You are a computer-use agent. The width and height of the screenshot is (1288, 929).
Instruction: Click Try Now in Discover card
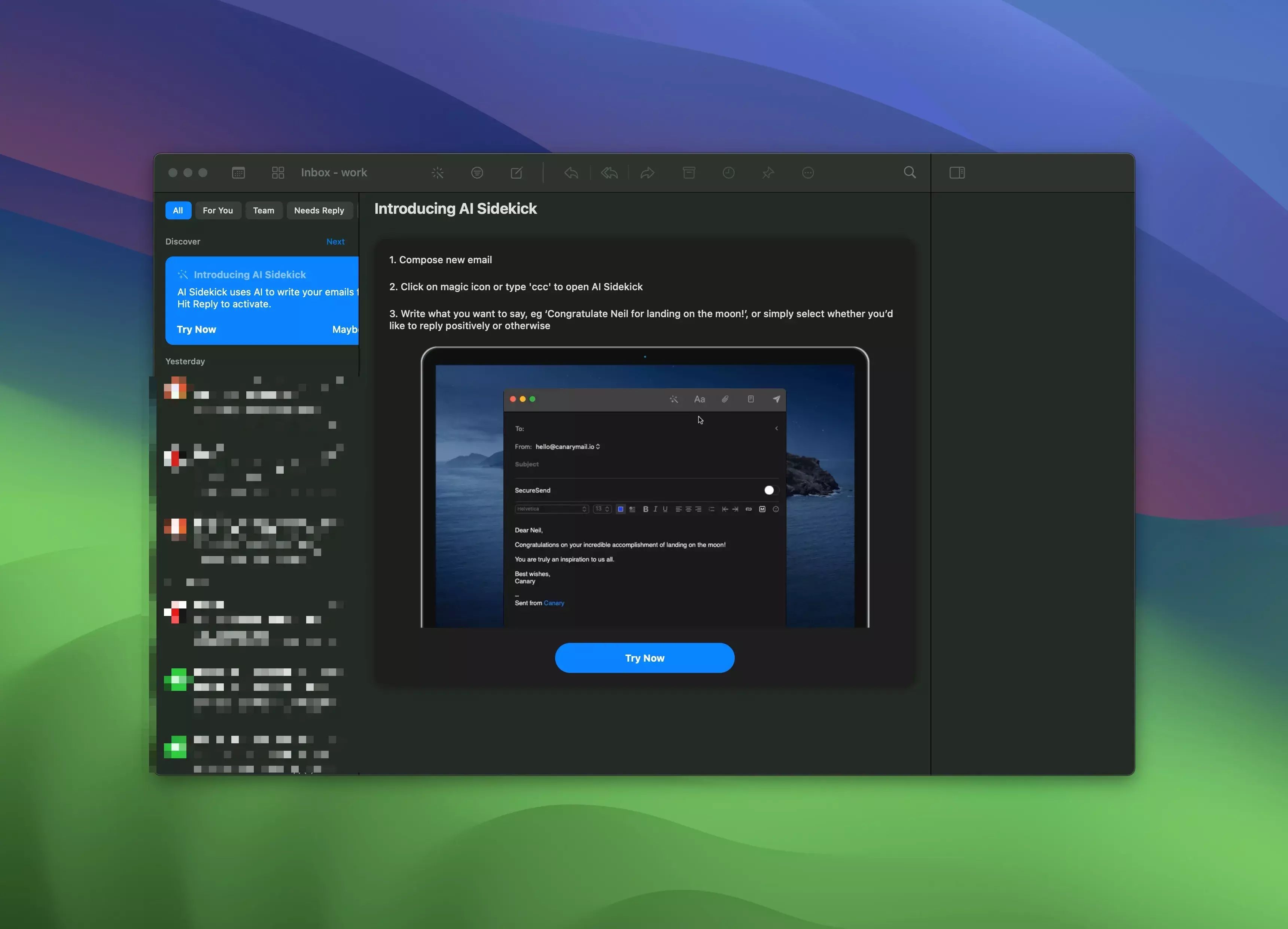point(197,330)
